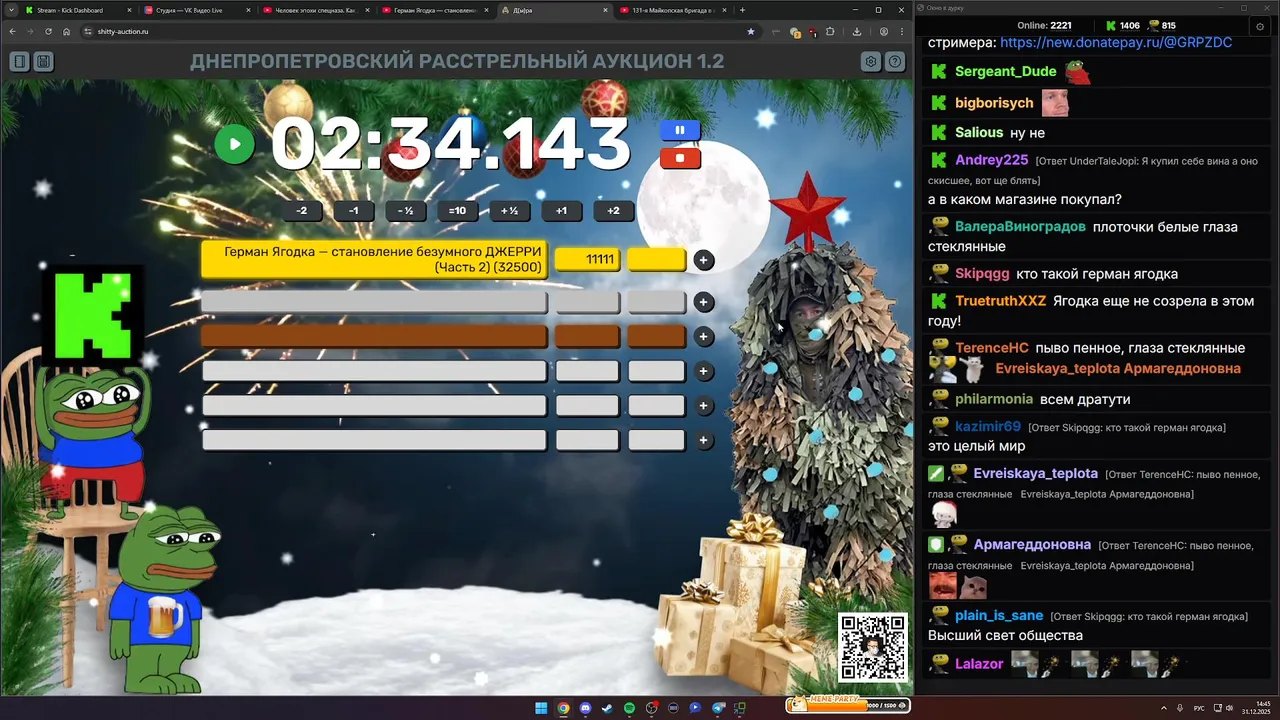Click the bigborisych username in chat
The image size is (1280, 720).
coord(994,103)
